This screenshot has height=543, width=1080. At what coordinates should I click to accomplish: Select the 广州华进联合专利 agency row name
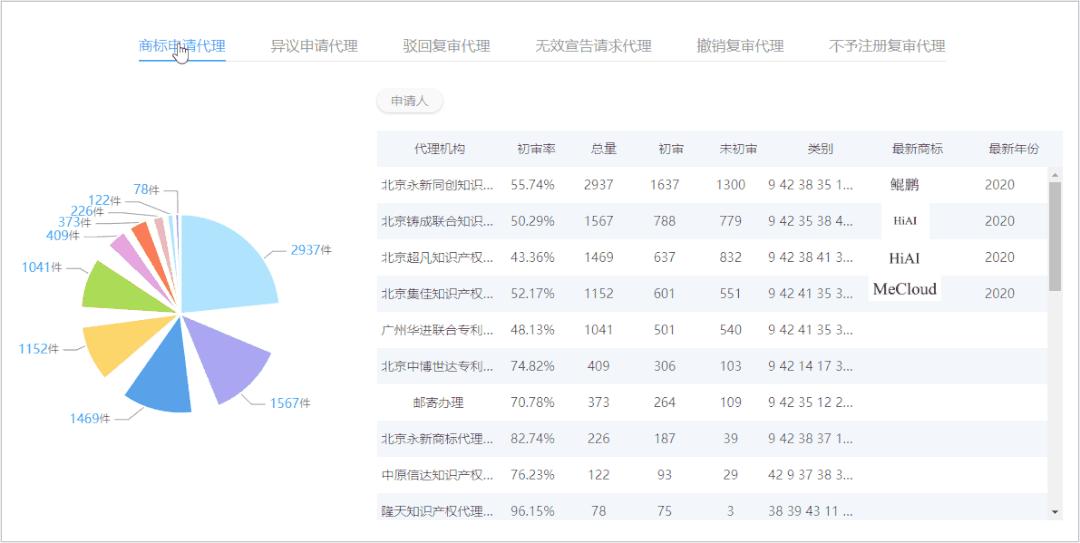437,329
